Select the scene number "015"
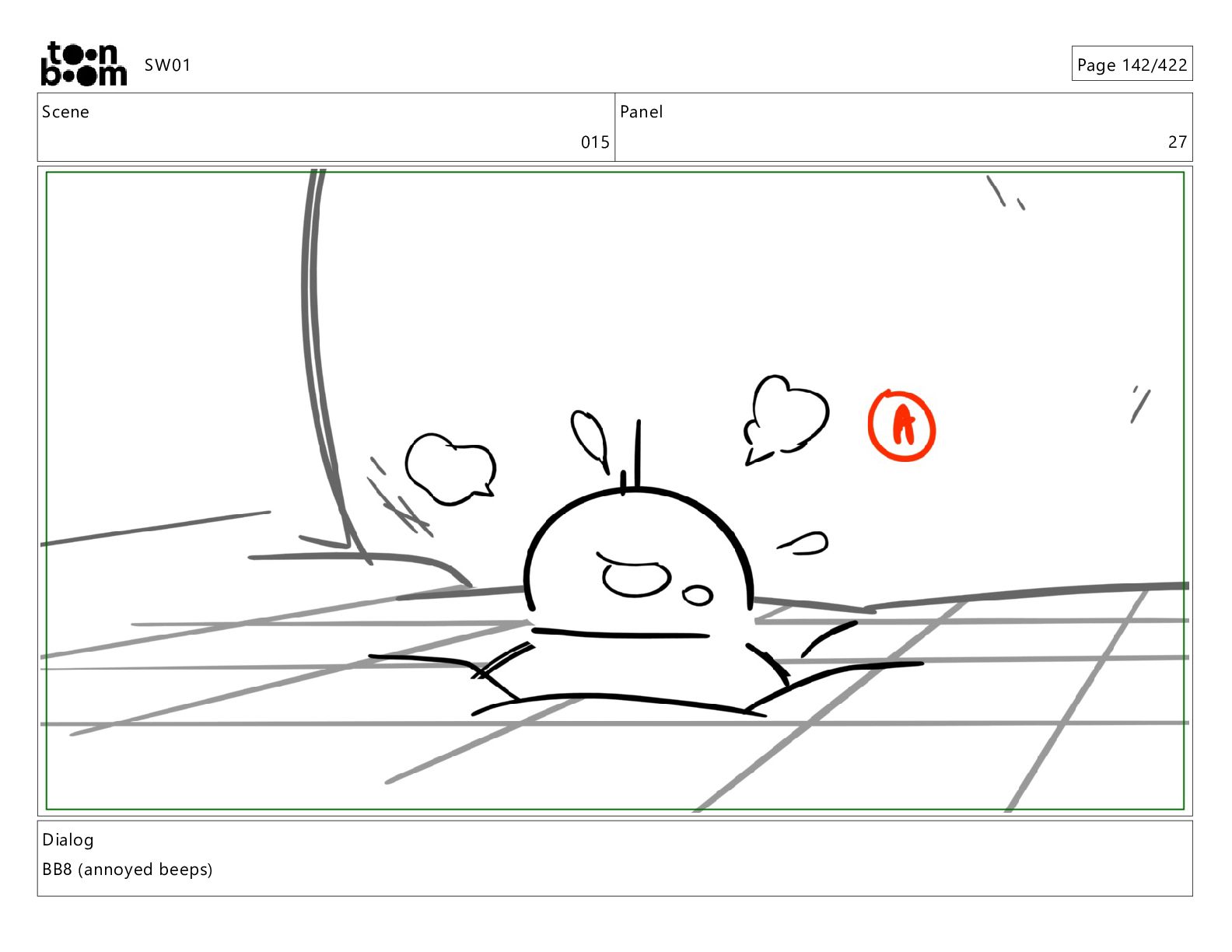 (x=595, y=142)
